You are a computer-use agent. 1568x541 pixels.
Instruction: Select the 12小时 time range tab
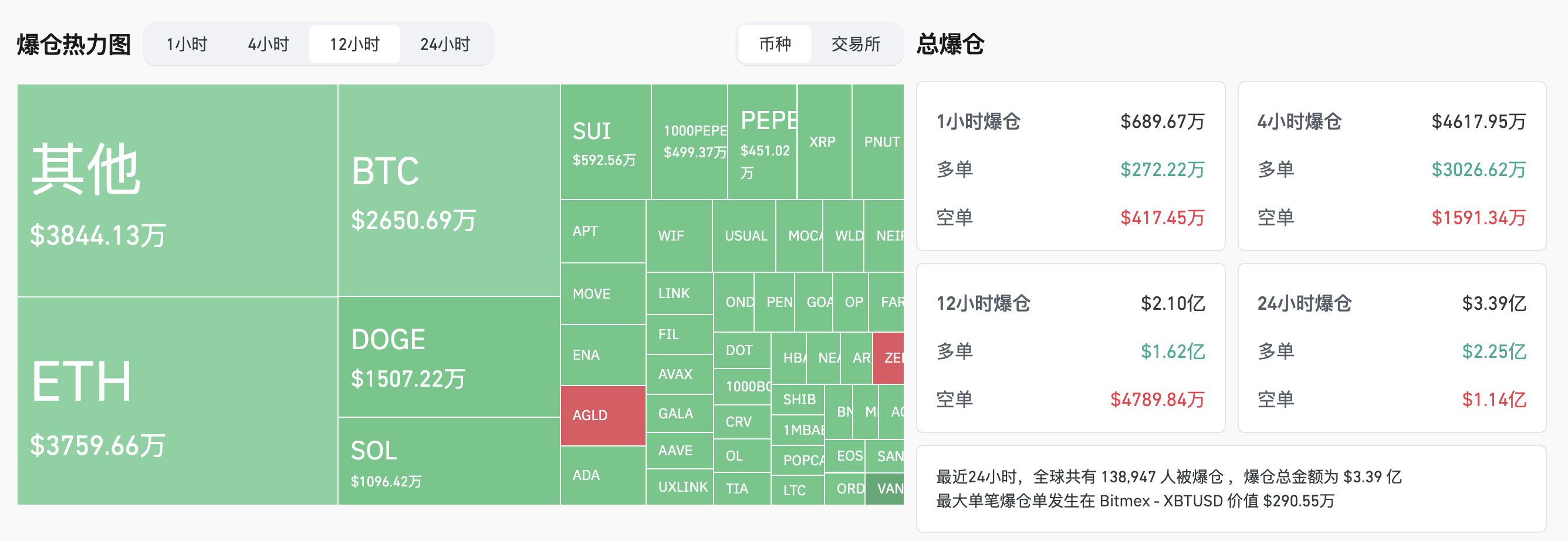coord(354,44)
